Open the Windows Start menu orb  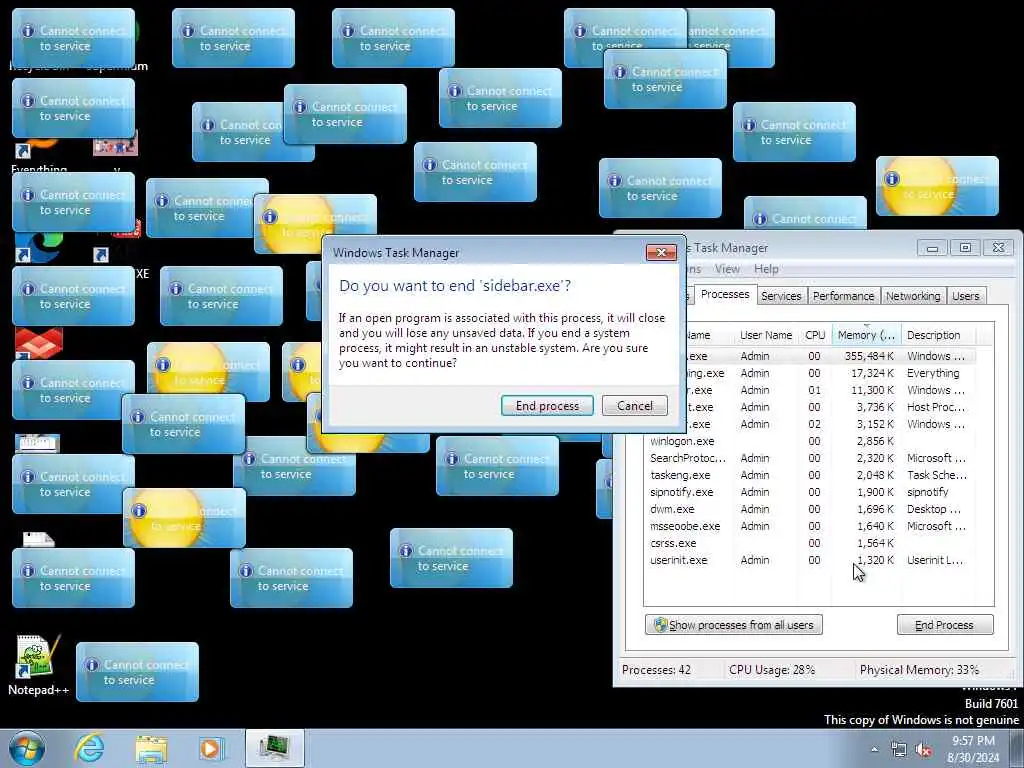tap(27, 748)
